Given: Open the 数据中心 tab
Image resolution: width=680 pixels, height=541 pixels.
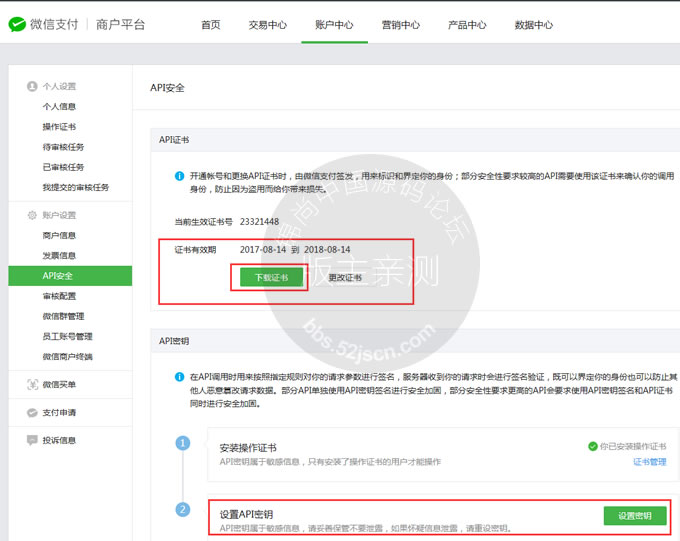Looking at the screenshot, I should coord(534,25).
